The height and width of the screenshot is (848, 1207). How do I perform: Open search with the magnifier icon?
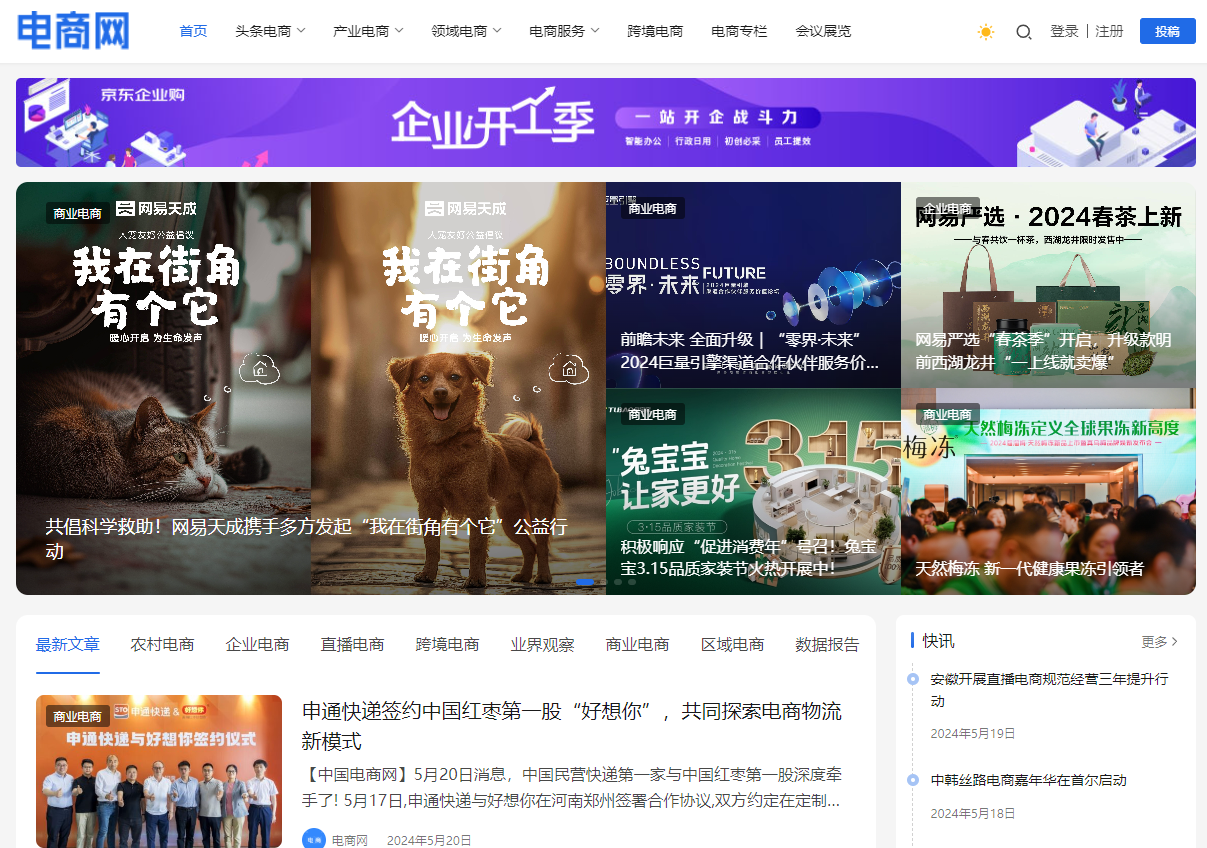[x=1023, y=32]
